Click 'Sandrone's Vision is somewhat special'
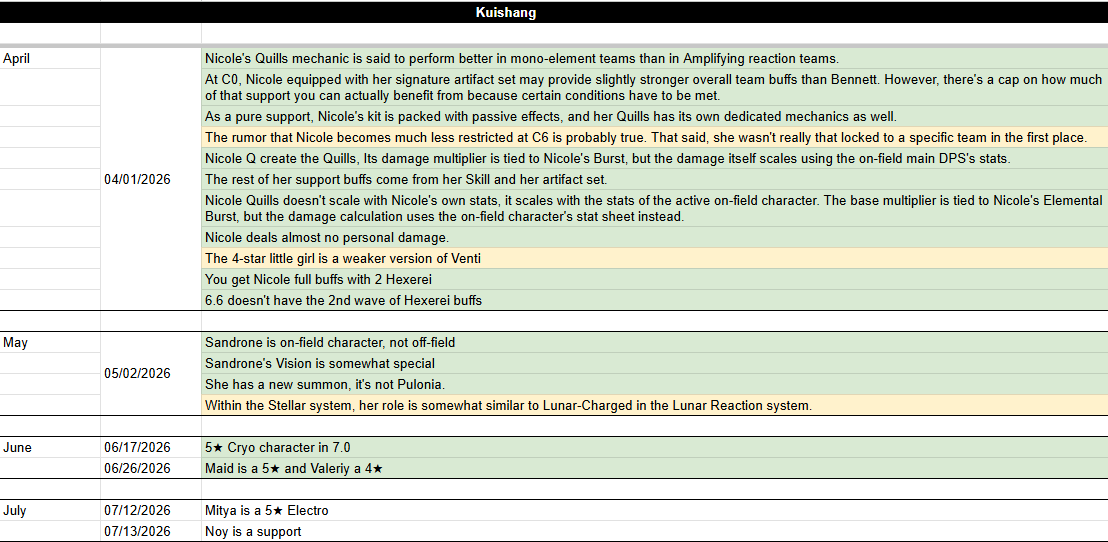The width and height of the screenshot is (1108, 542). coord(654,363)
